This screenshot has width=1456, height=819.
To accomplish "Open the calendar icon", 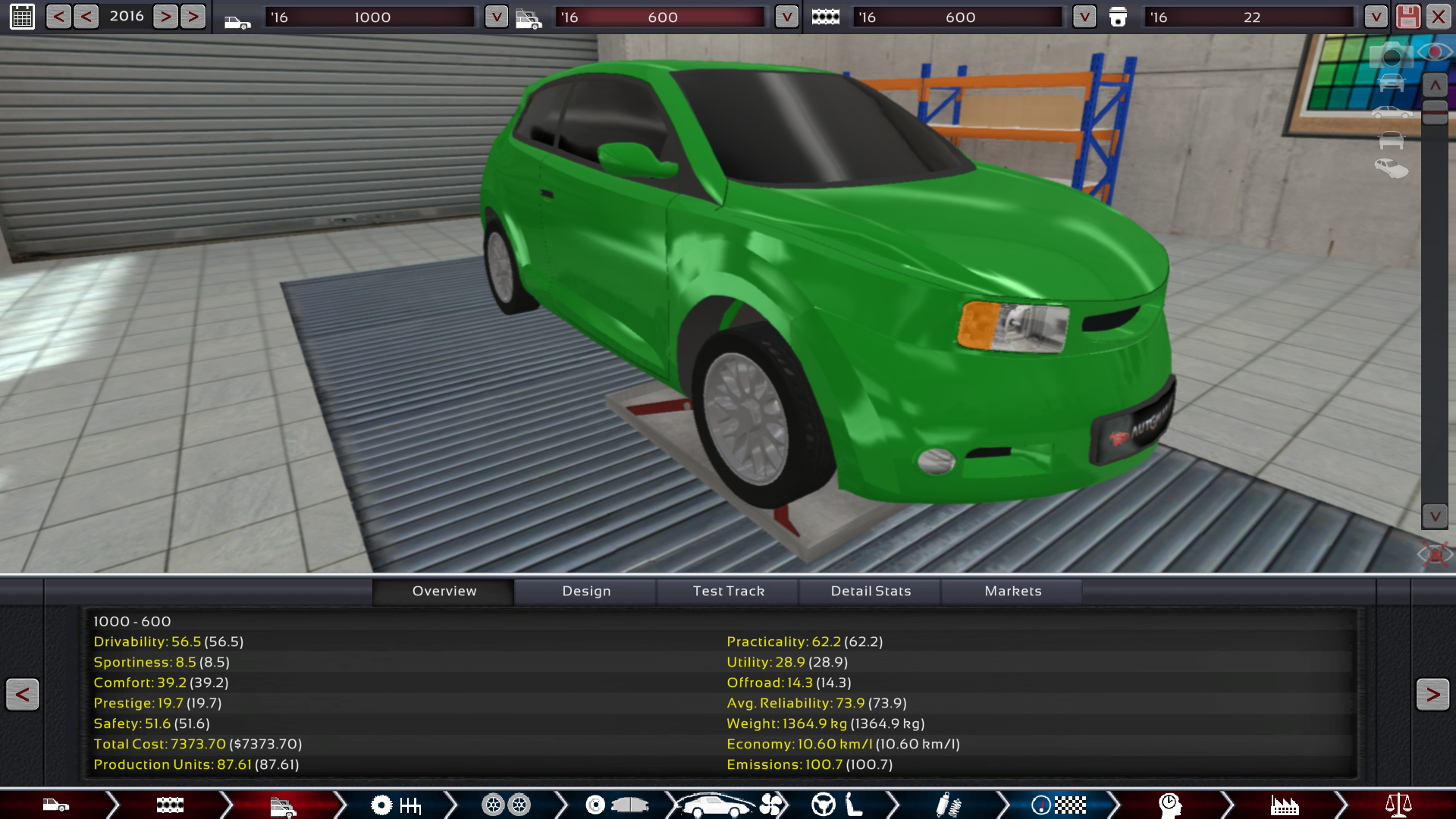I will (22, 17).
